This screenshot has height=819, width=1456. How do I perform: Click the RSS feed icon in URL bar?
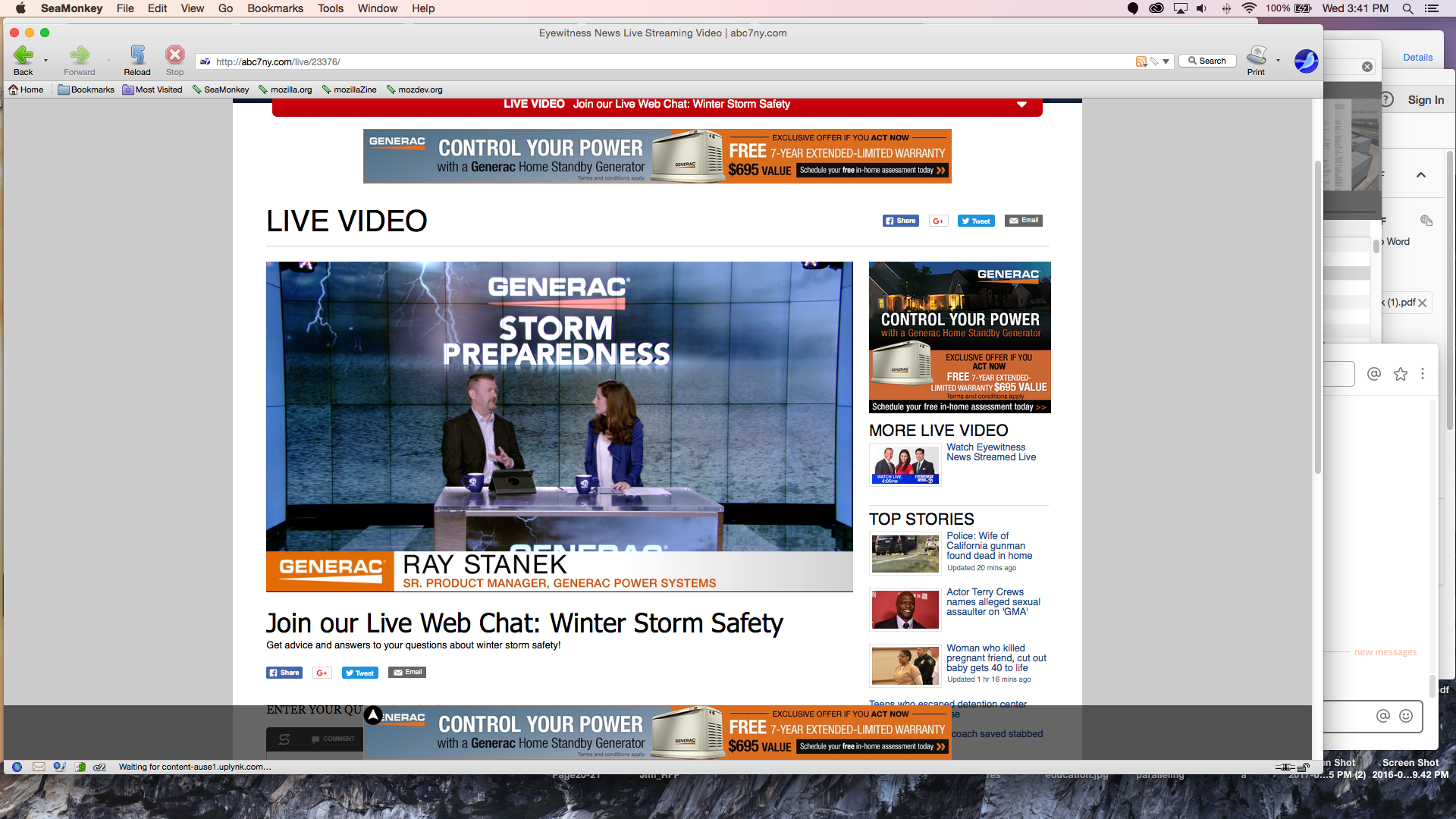pos(1141,61)
